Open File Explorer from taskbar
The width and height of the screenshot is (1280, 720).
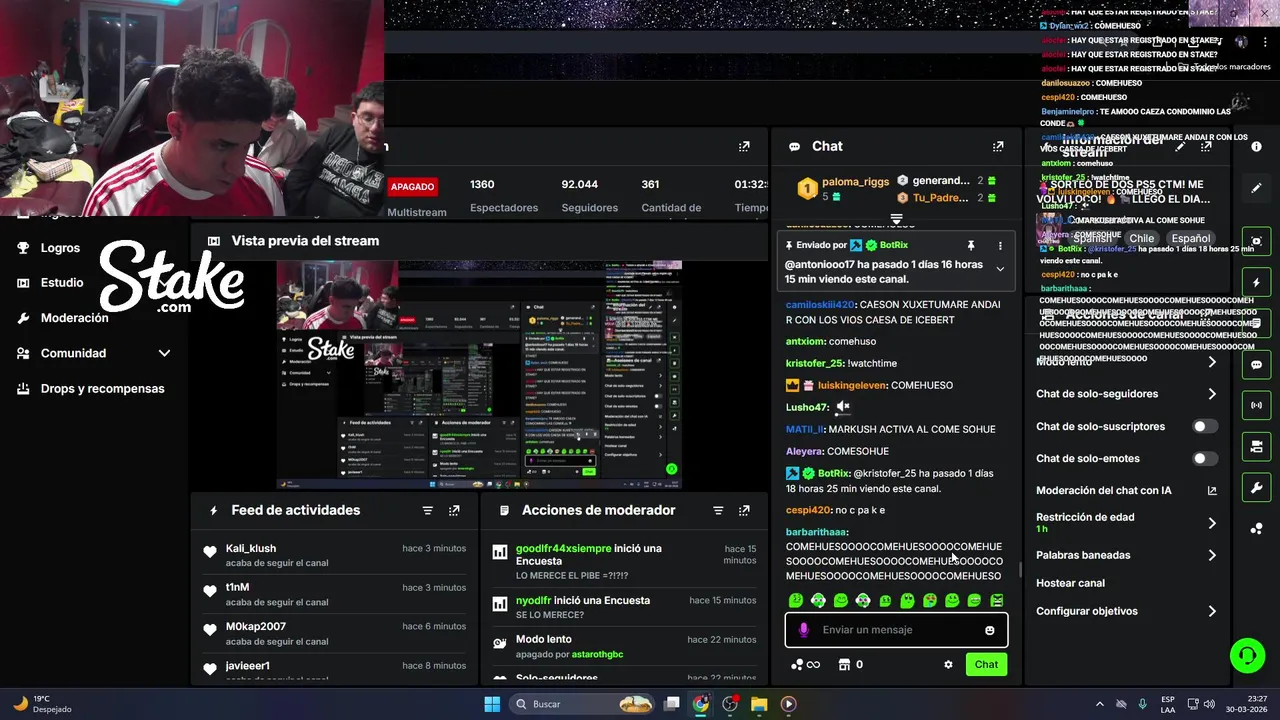[x=759, y=704]
